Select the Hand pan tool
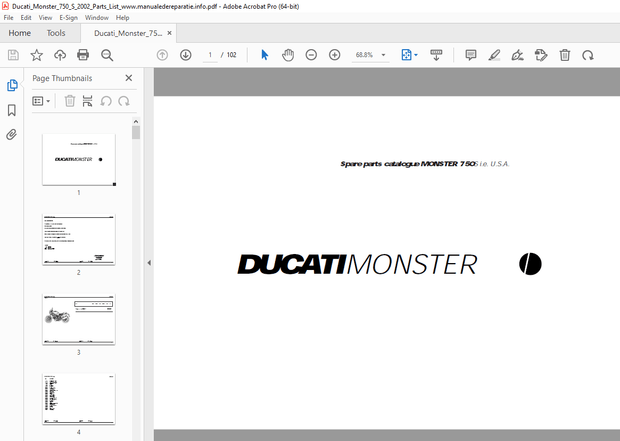This screenshot has height=441, width=620. click(288, 55)
